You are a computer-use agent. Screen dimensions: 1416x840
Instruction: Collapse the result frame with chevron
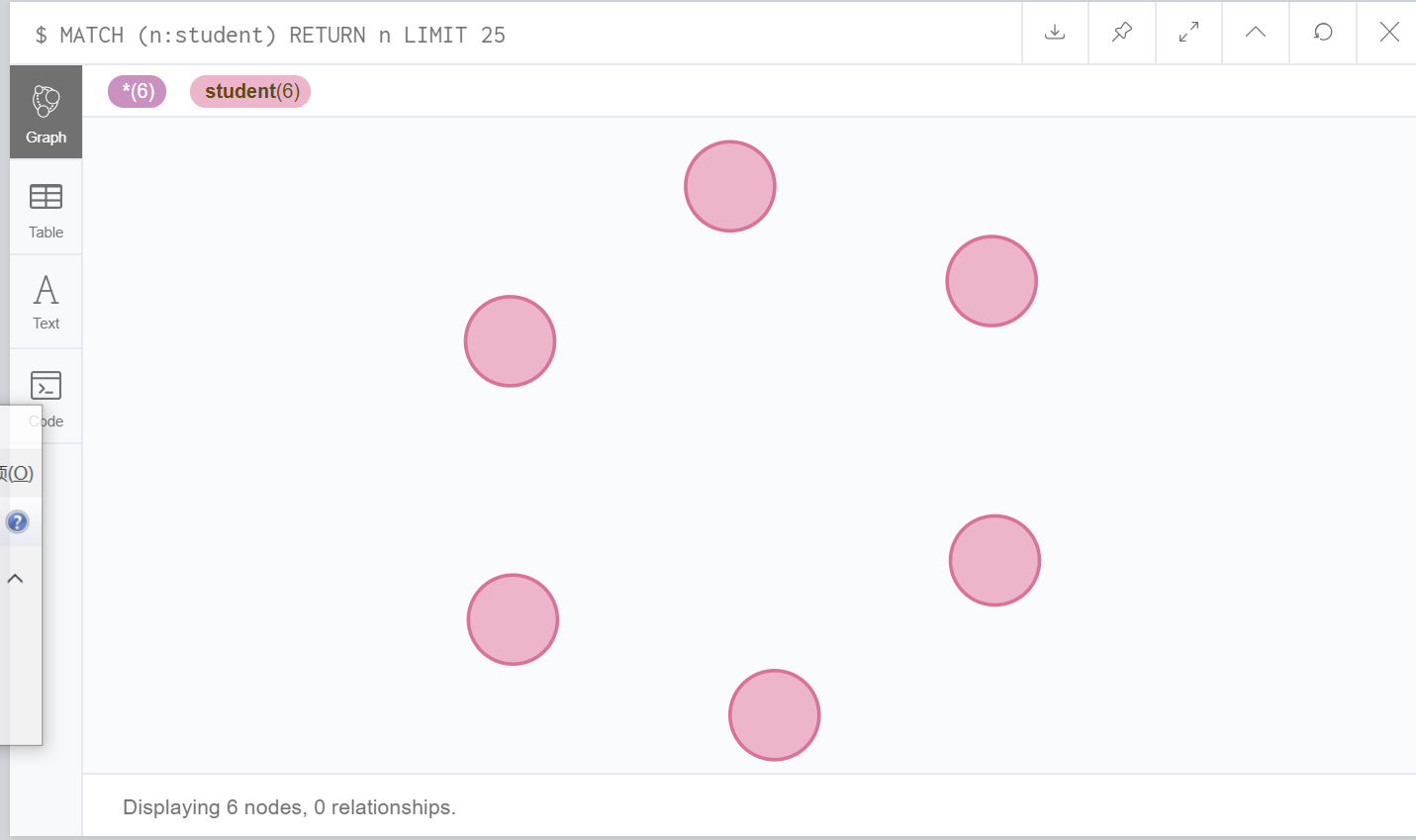(x=1256, y=33)
